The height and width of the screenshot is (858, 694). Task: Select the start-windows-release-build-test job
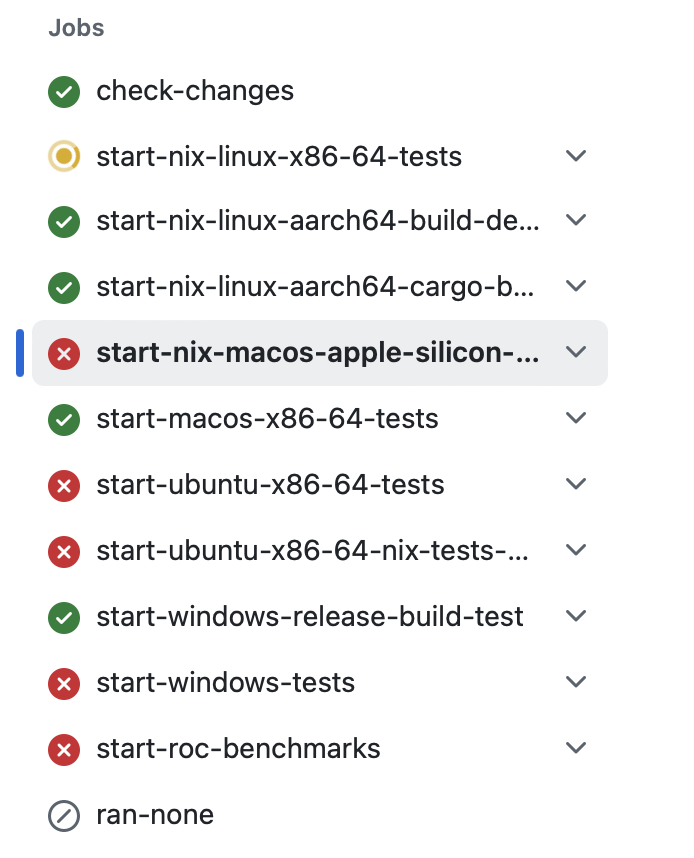pos(310,617)
